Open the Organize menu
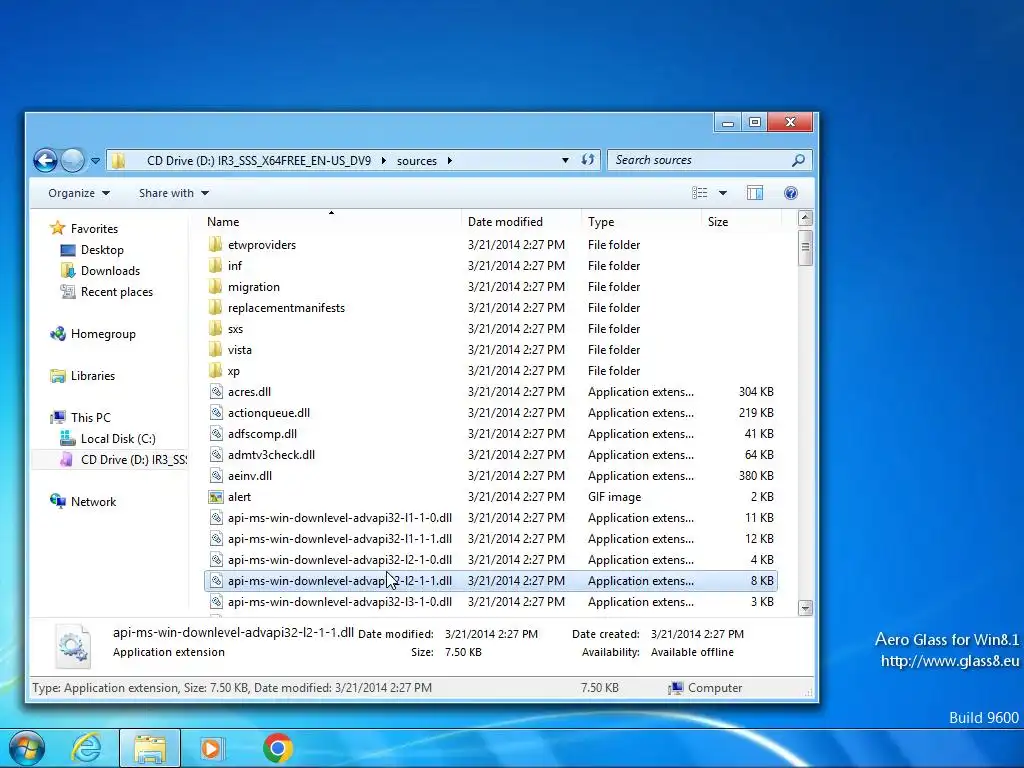This screenshot has width=1024, height=768. [x=78, y=193]
